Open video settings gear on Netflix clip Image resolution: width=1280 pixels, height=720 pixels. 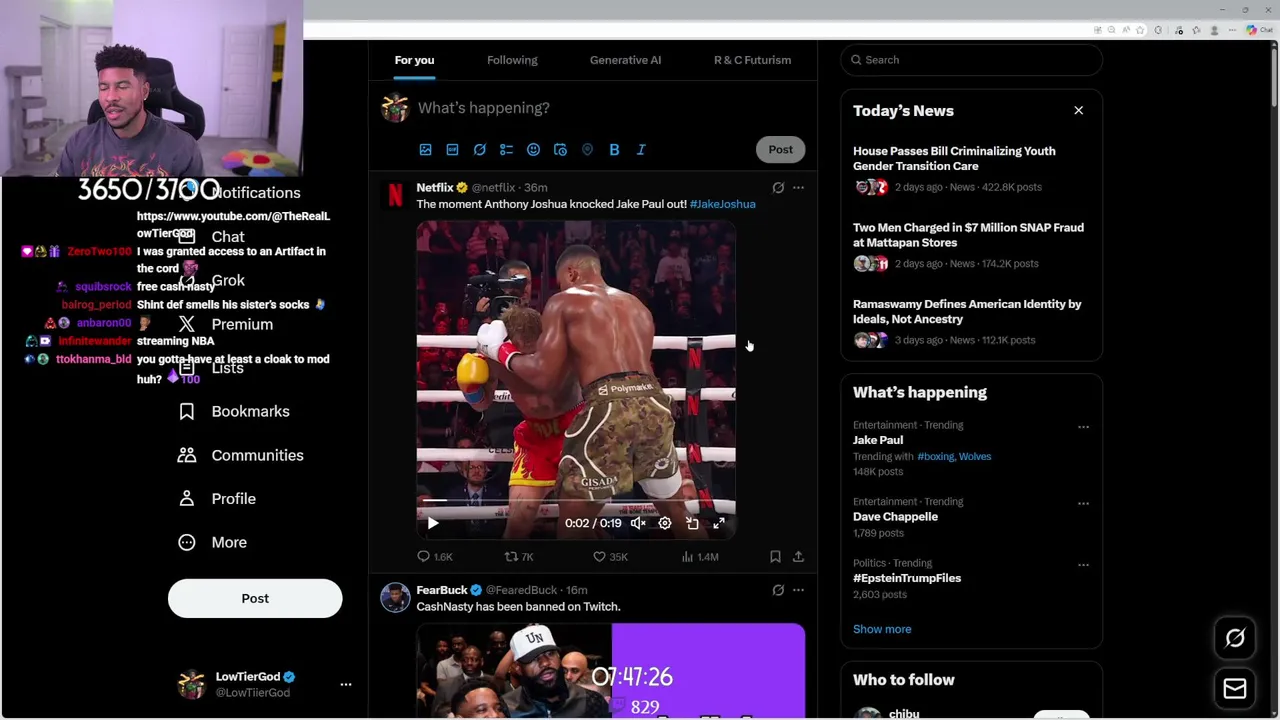pos(665,523)
